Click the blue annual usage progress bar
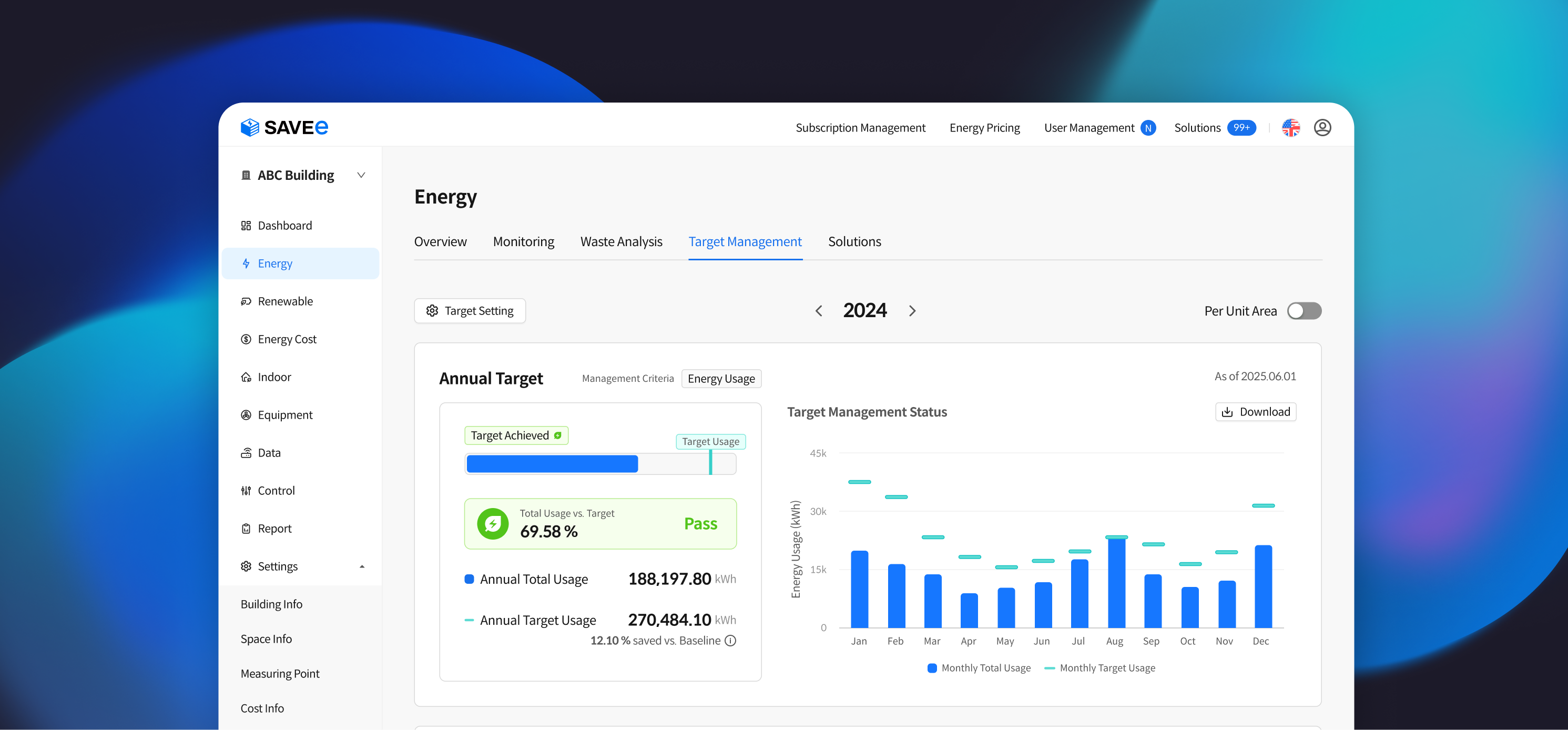This screenshot has height=730, width=1568. (552, 464)
